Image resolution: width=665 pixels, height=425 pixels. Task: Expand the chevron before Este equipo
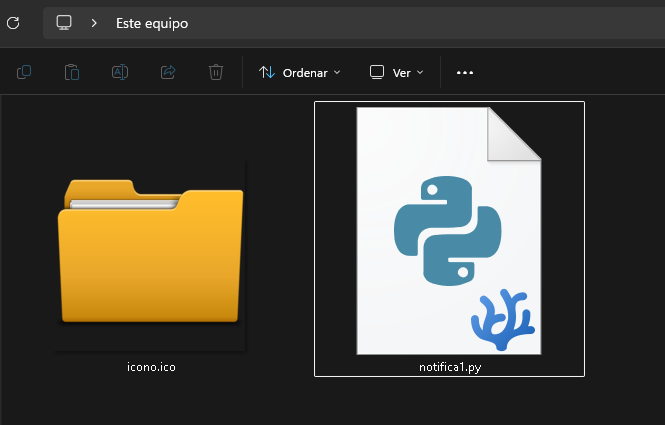click(x=94, y=23)
